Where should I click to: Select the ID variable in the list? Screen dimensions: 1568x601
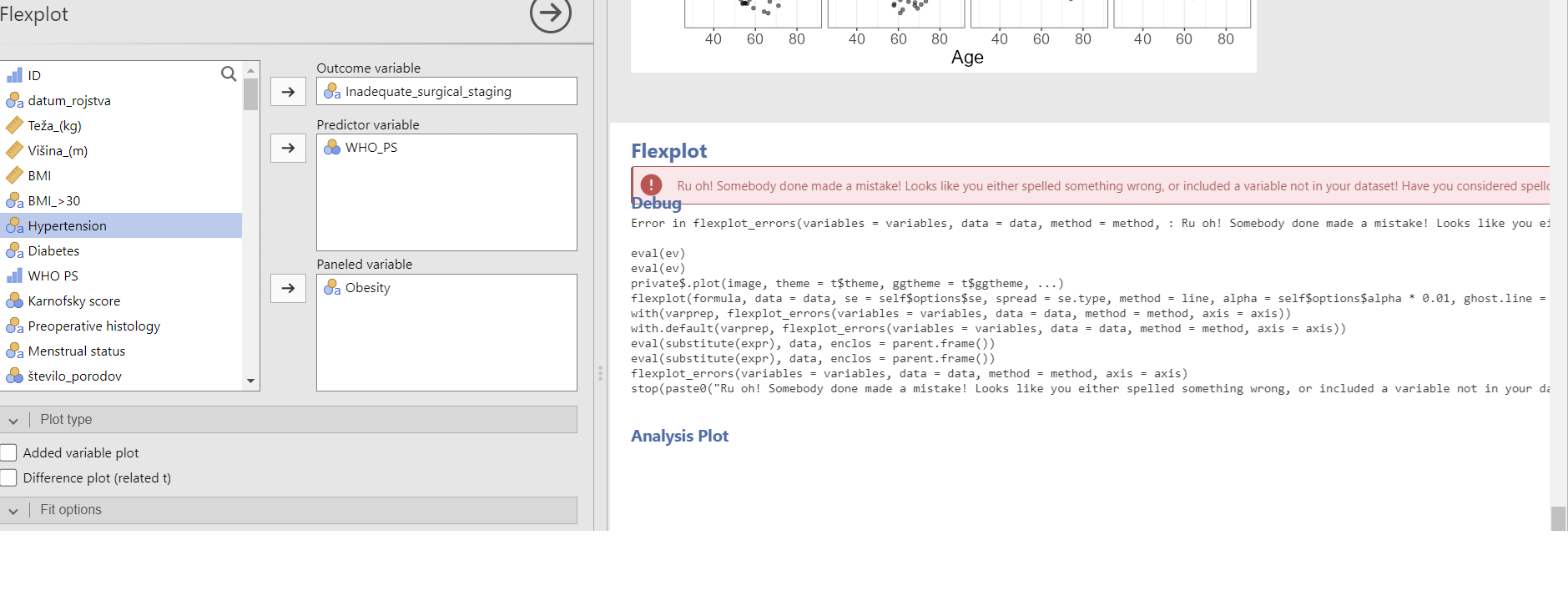(x=34, y=75)
